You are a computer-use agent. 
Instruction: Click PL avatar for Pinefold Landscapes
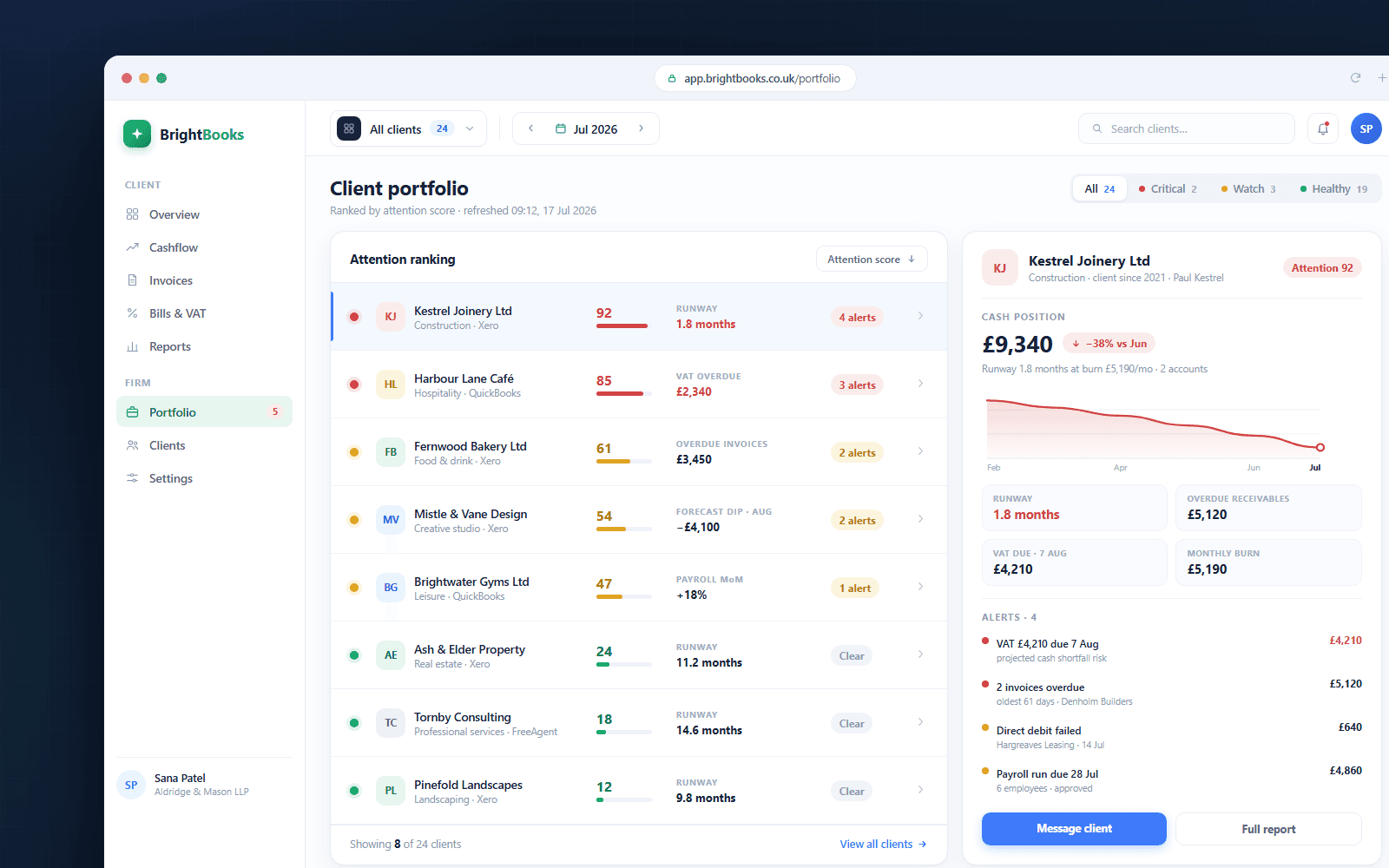pos(391,791)
